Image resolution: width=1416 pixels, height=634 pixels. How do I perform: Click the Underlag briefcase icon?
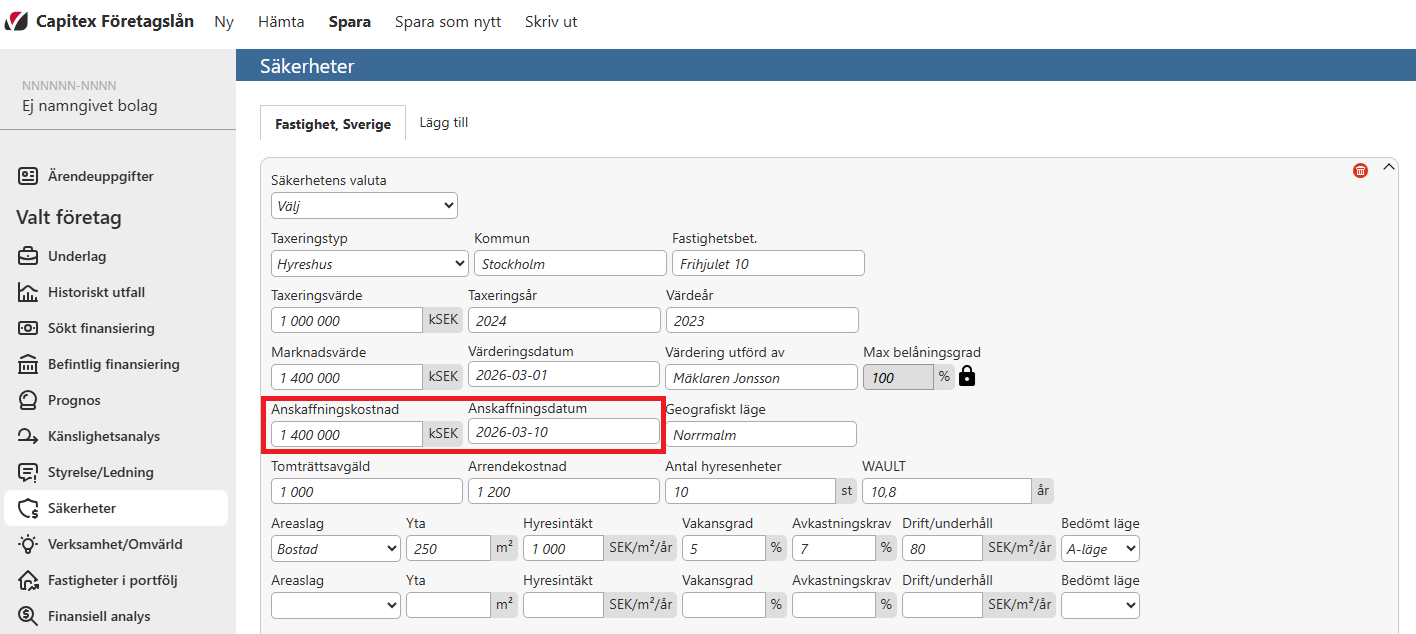click(x=29, y=256)
